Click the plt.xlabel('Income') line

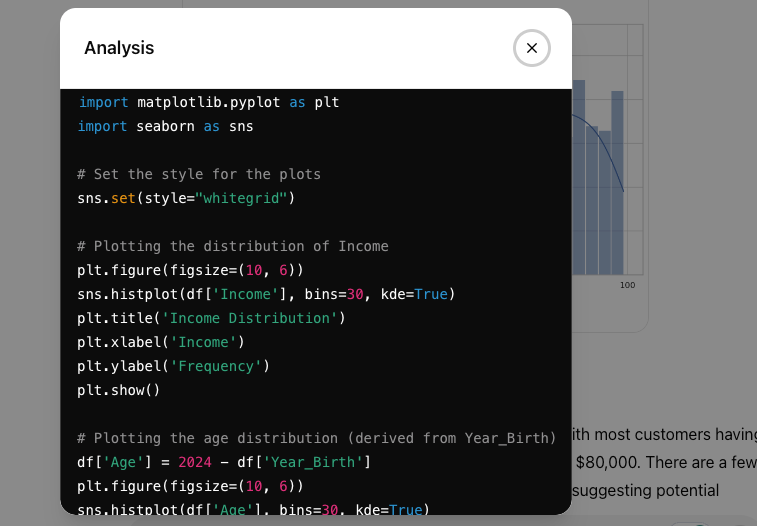pos(161,342)
